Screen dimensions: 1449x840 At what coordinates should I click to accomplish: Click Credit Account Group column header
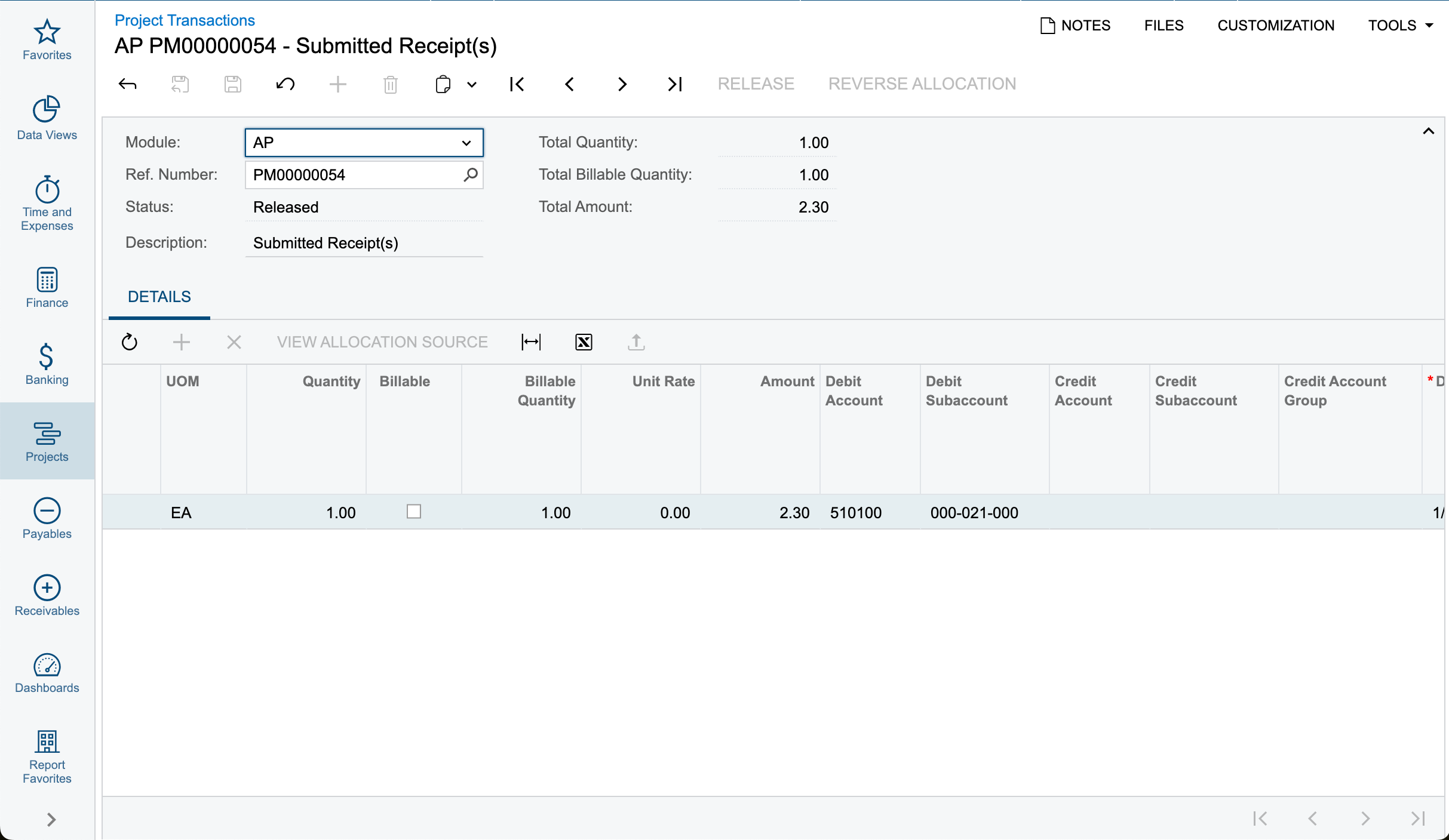[1350, 429]
